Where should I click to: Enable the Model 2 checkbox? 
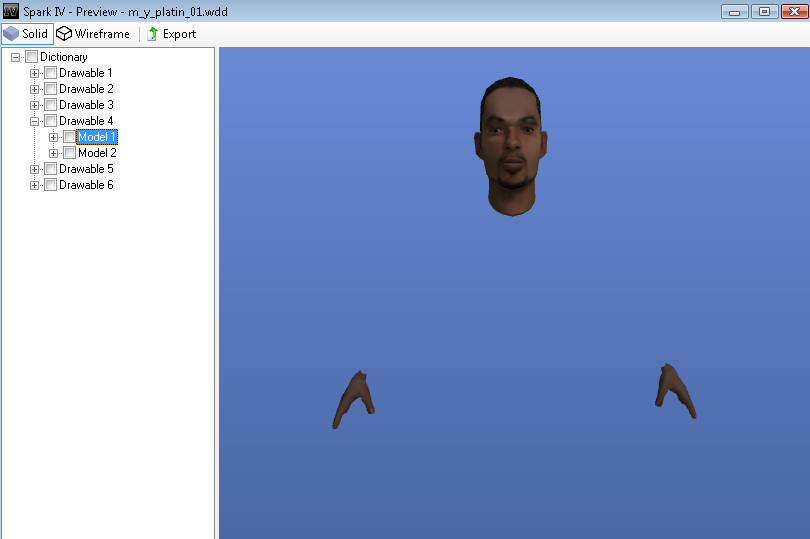pyautogui.click(x=69, y=153)
